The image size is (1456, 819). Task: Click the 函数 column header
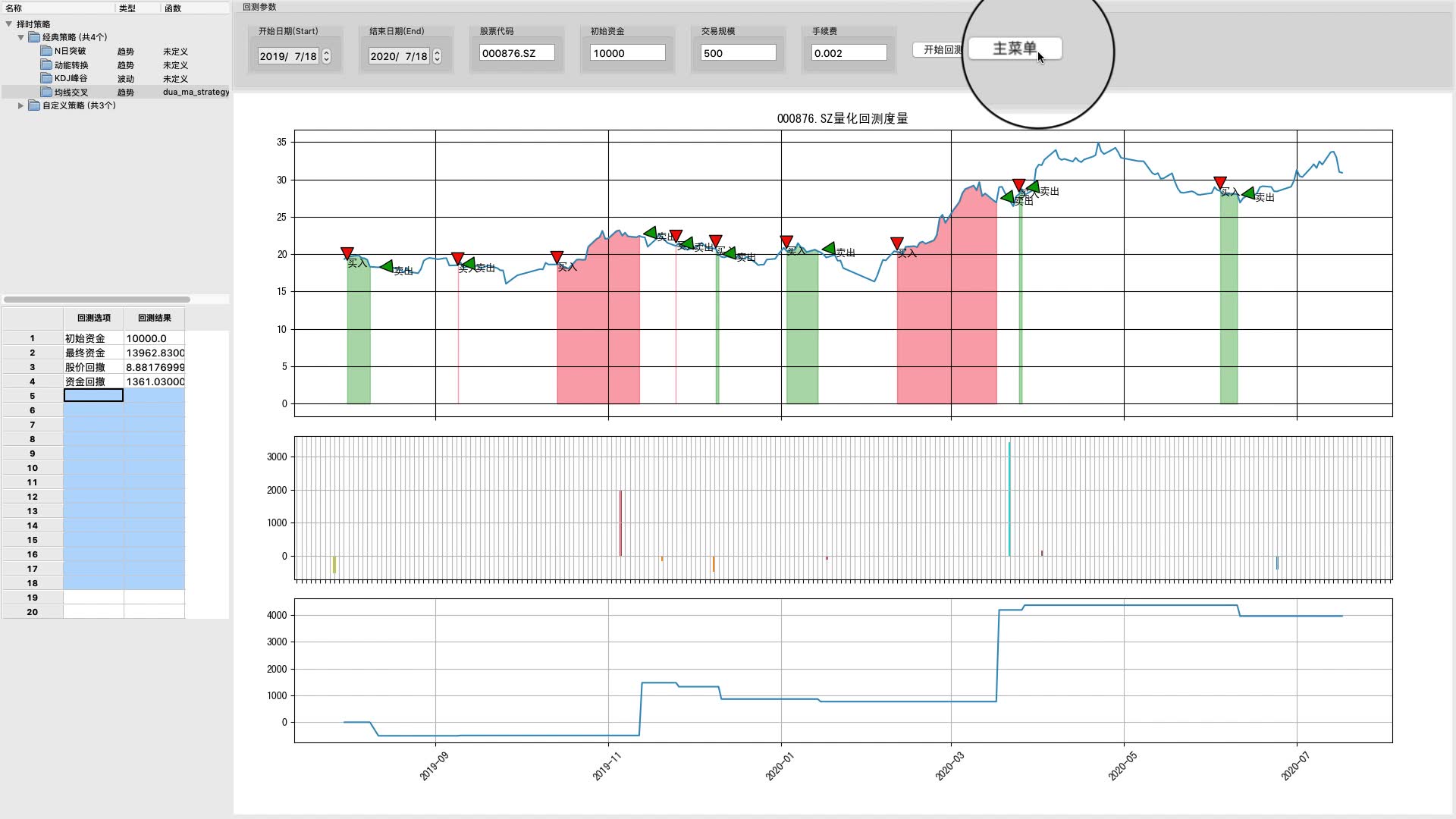(x=196, y=8)
